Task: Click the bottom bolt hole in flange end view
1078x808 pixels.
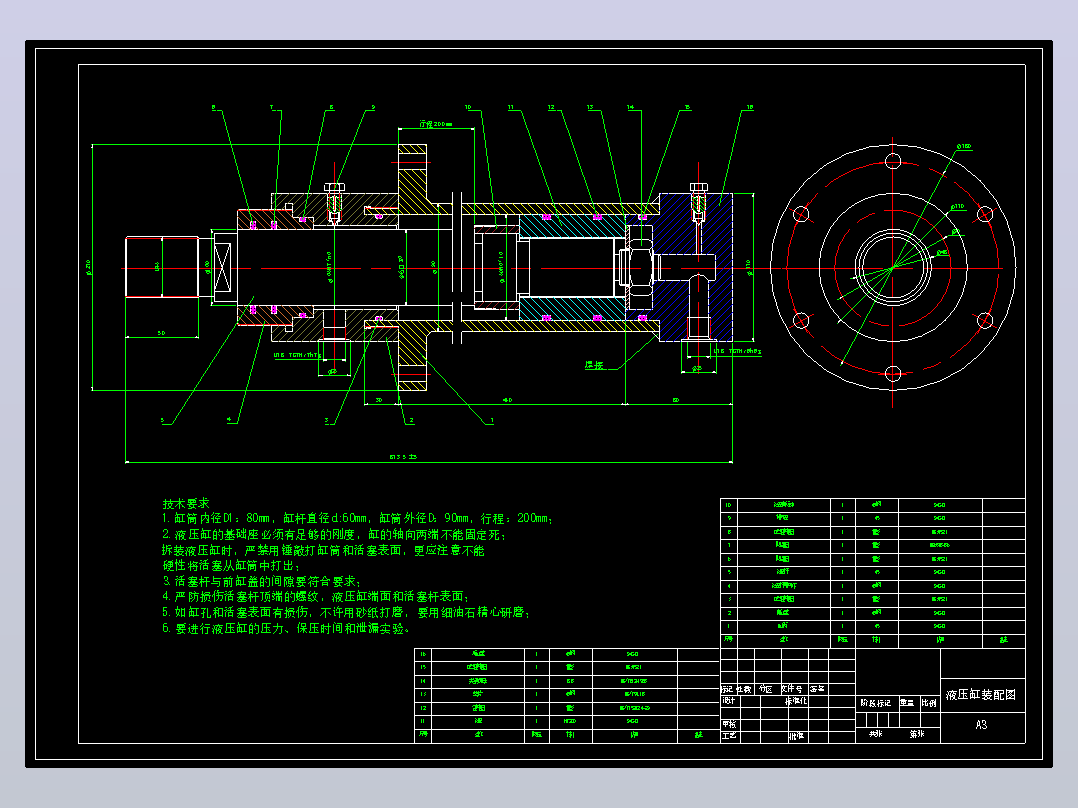Action: pos(892,374)
